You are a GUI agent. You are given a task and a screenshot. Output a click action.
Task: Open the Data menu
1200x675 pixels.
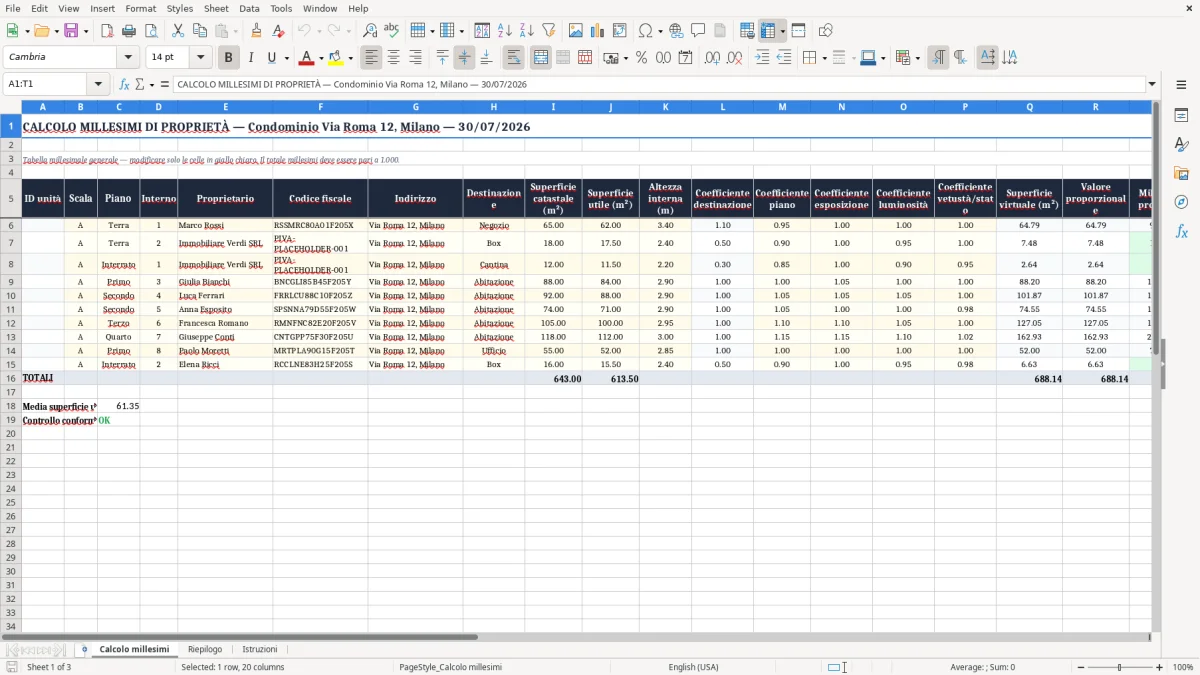tap(249, 8)
